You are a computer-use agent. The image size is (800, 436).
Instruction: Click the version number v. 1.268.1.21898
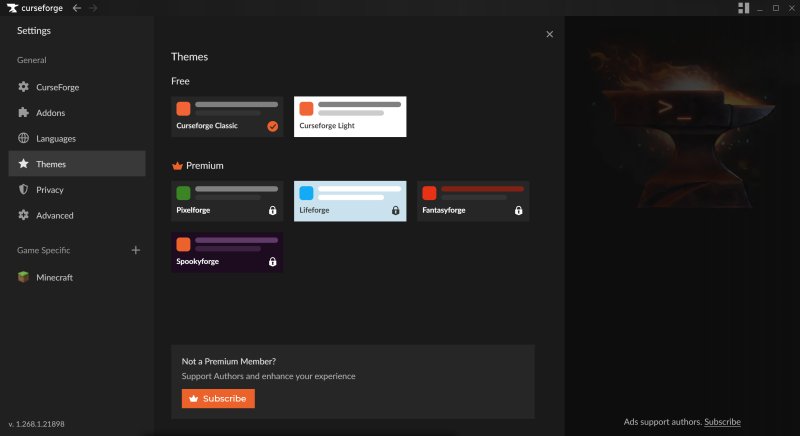pyautogui.click(x=36, y=424)
